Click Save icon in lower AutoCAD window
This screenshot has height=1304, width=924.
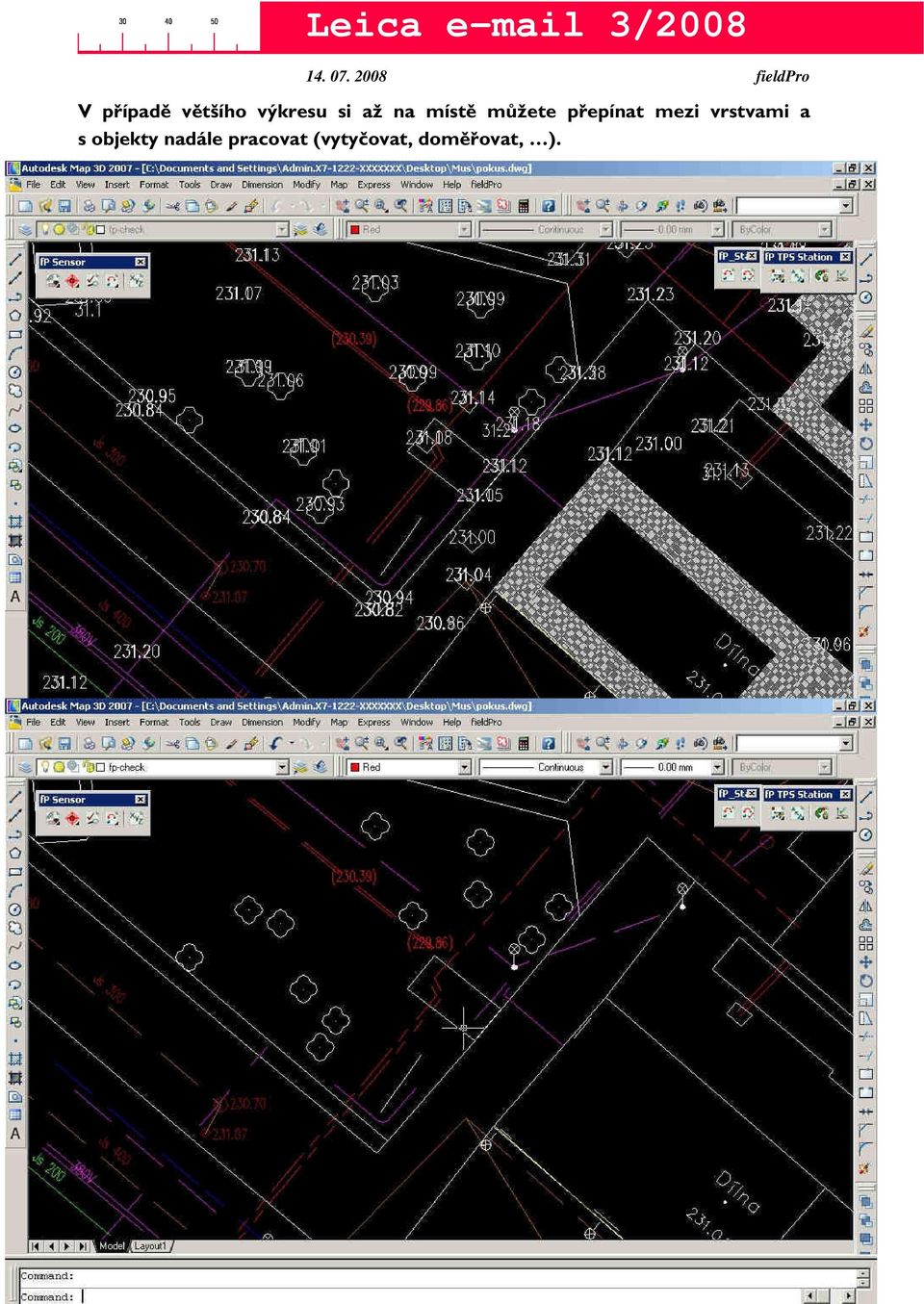point(64,744)
